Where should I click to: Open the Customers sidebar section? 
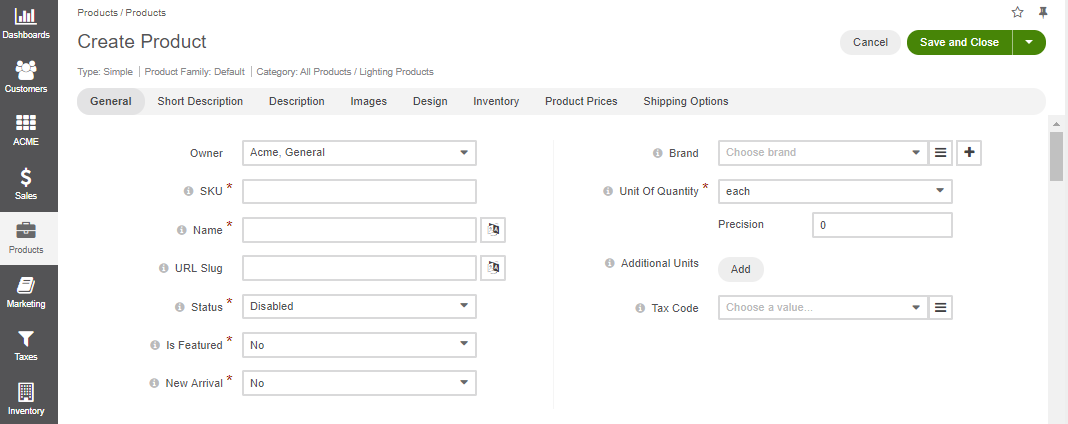pos(26,77)
